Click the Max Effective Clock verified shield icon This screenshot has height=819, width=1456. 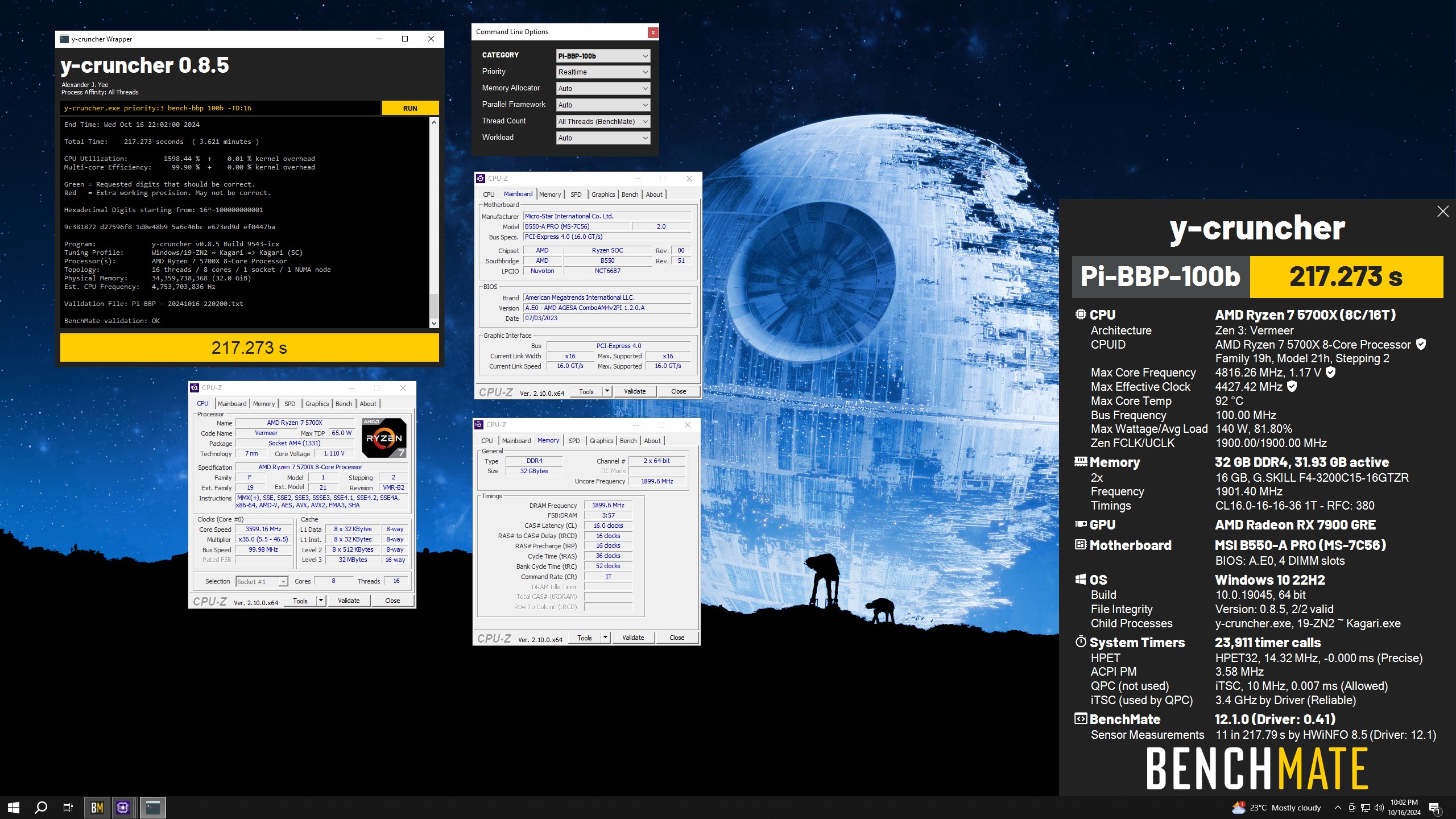1292,387
